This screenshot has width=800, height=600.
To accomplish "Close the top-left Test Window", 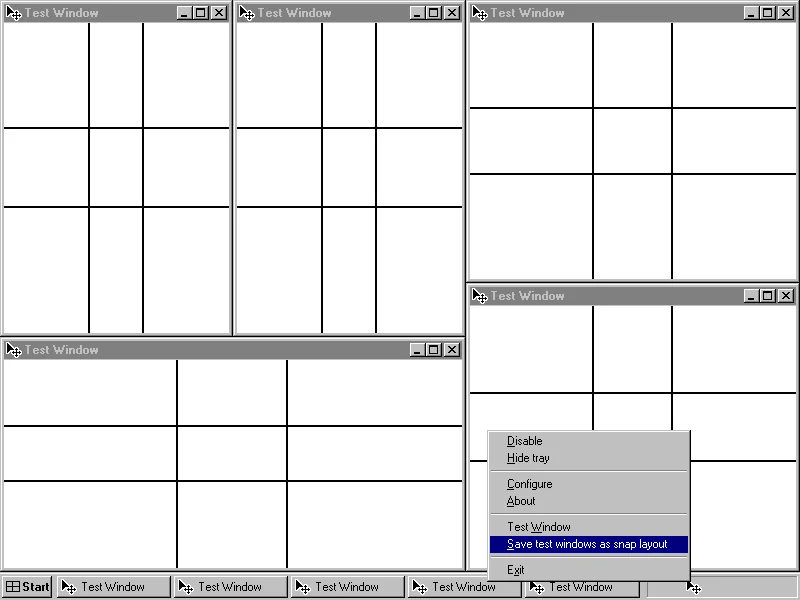I will tap(219, 13).
